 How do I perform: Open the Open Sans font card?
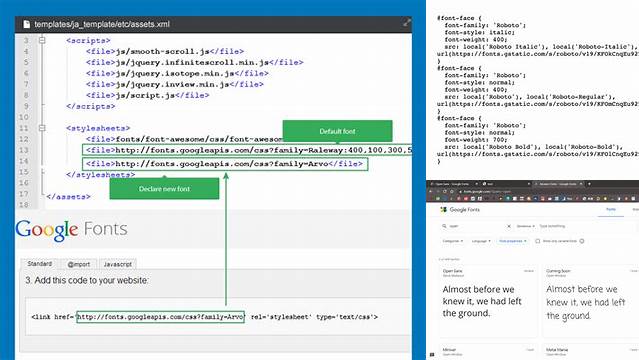pyautogui.click(x=488, y=302)
